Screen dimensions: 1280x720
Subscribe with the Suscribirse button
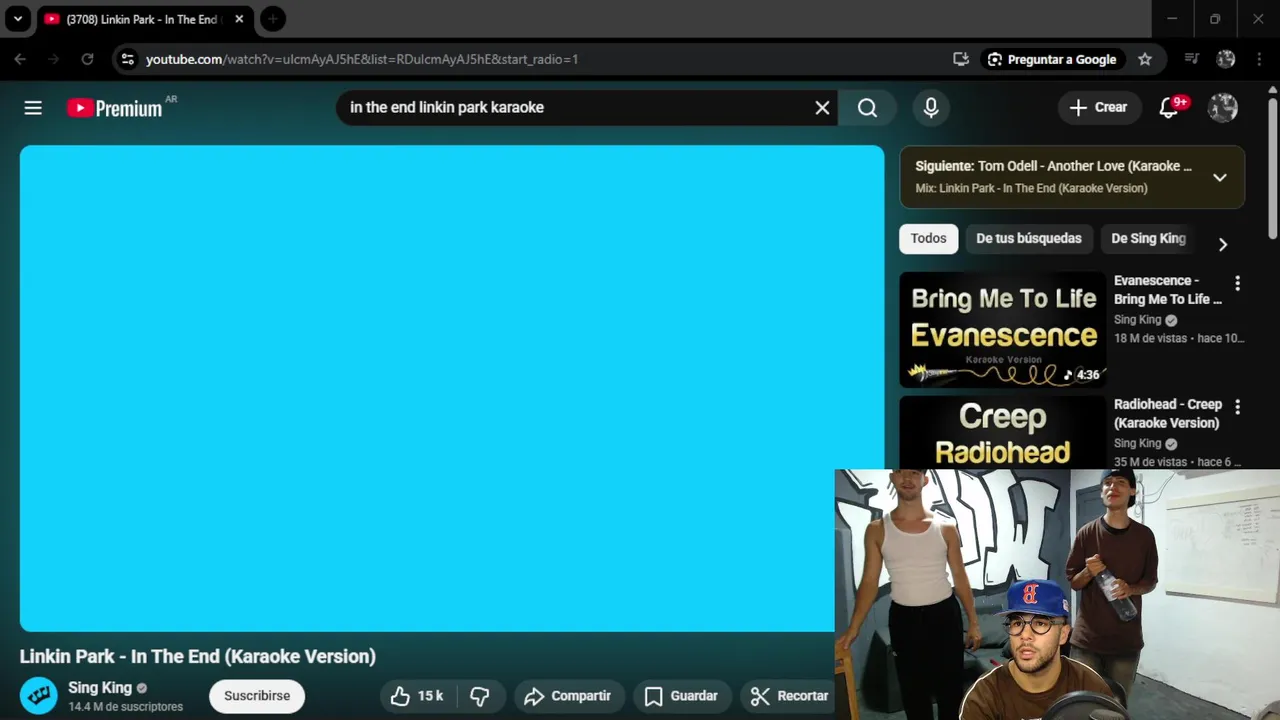coord(257,696)
